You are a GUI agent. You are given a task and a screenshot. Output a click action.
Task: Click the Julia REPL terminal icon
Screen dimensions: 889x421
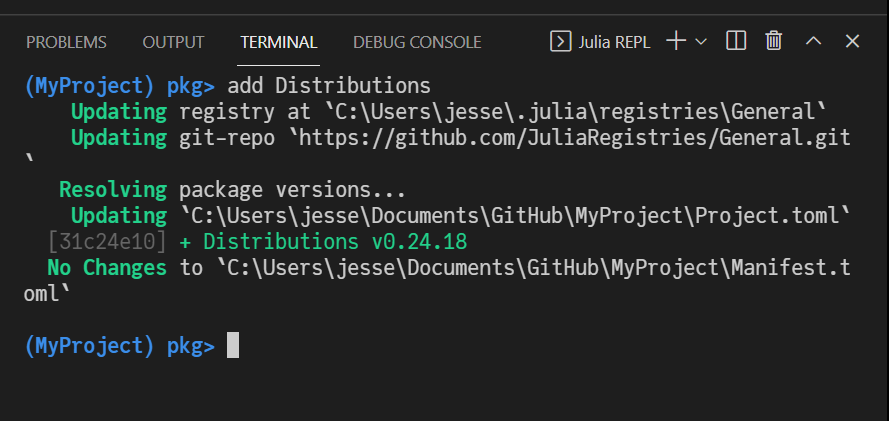[x=560, y=42]
